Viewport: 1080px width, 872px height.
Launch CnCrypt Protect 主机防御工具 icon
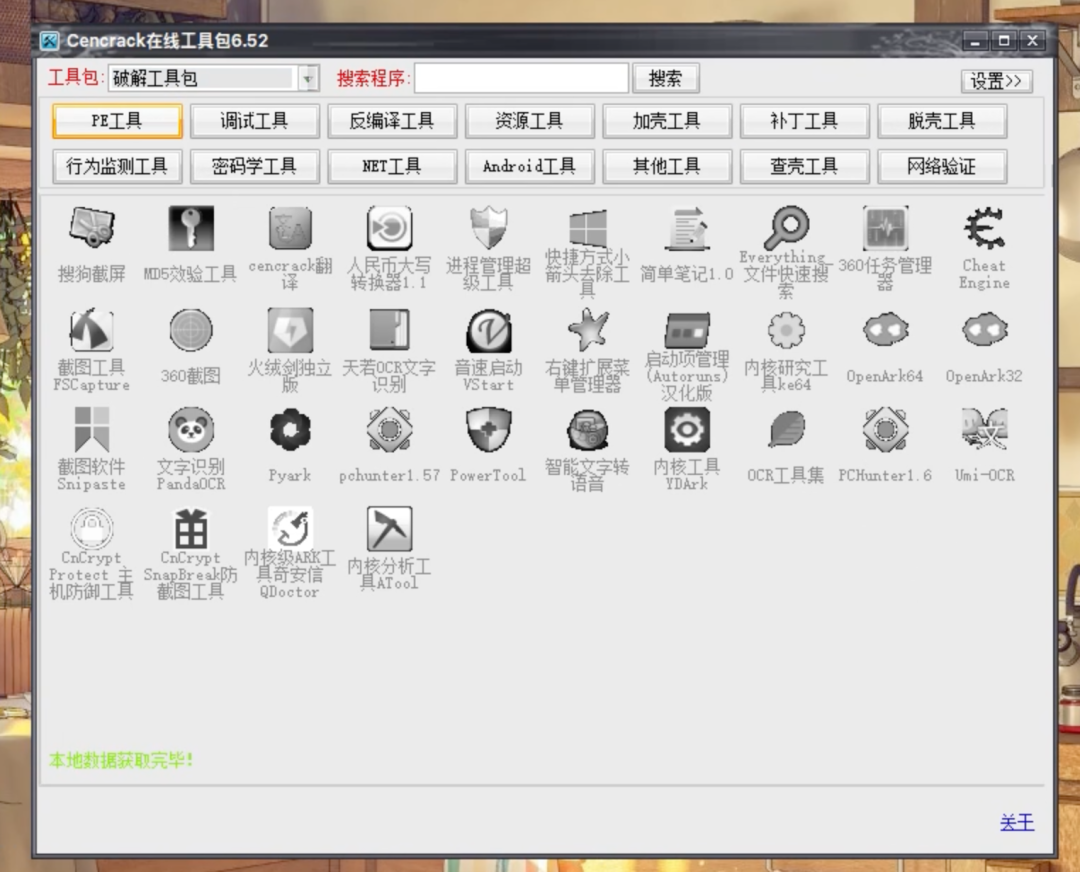[x=92, y=528]
